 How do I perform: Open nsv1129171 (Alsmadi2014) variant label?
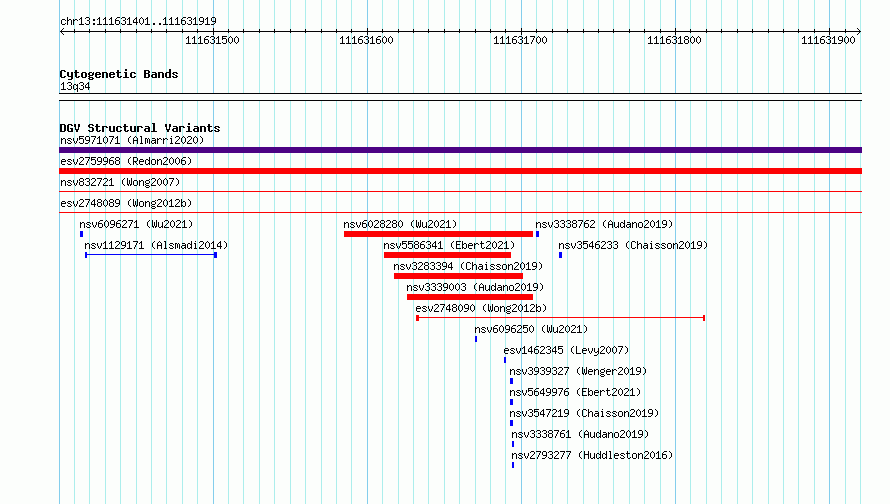pos(156,245)
